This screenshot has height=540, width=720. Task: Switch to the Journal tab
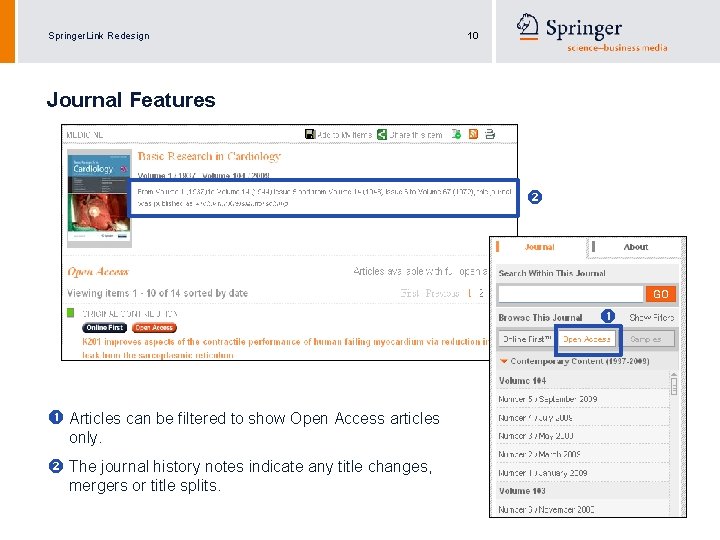click(540, 247)
